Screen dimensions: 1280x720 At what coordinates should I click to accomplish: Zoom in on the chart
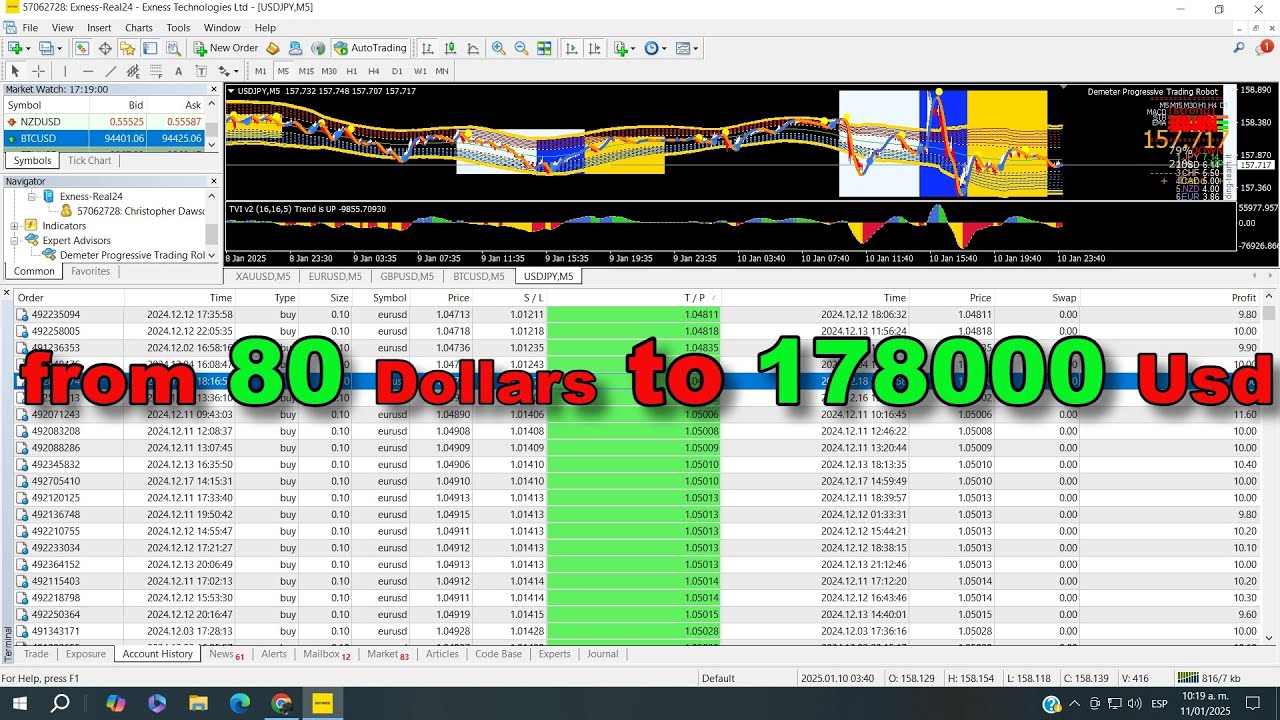click(x=499, y=48)
